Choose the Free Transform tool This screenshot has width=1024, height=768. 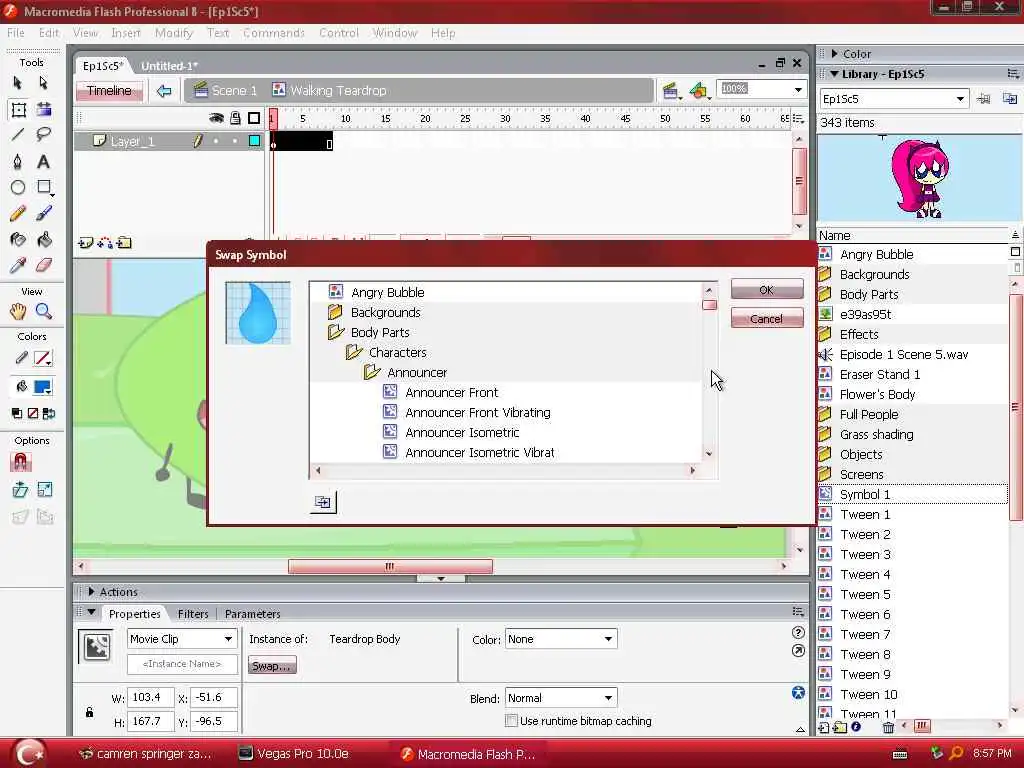(x=18, y=109)
